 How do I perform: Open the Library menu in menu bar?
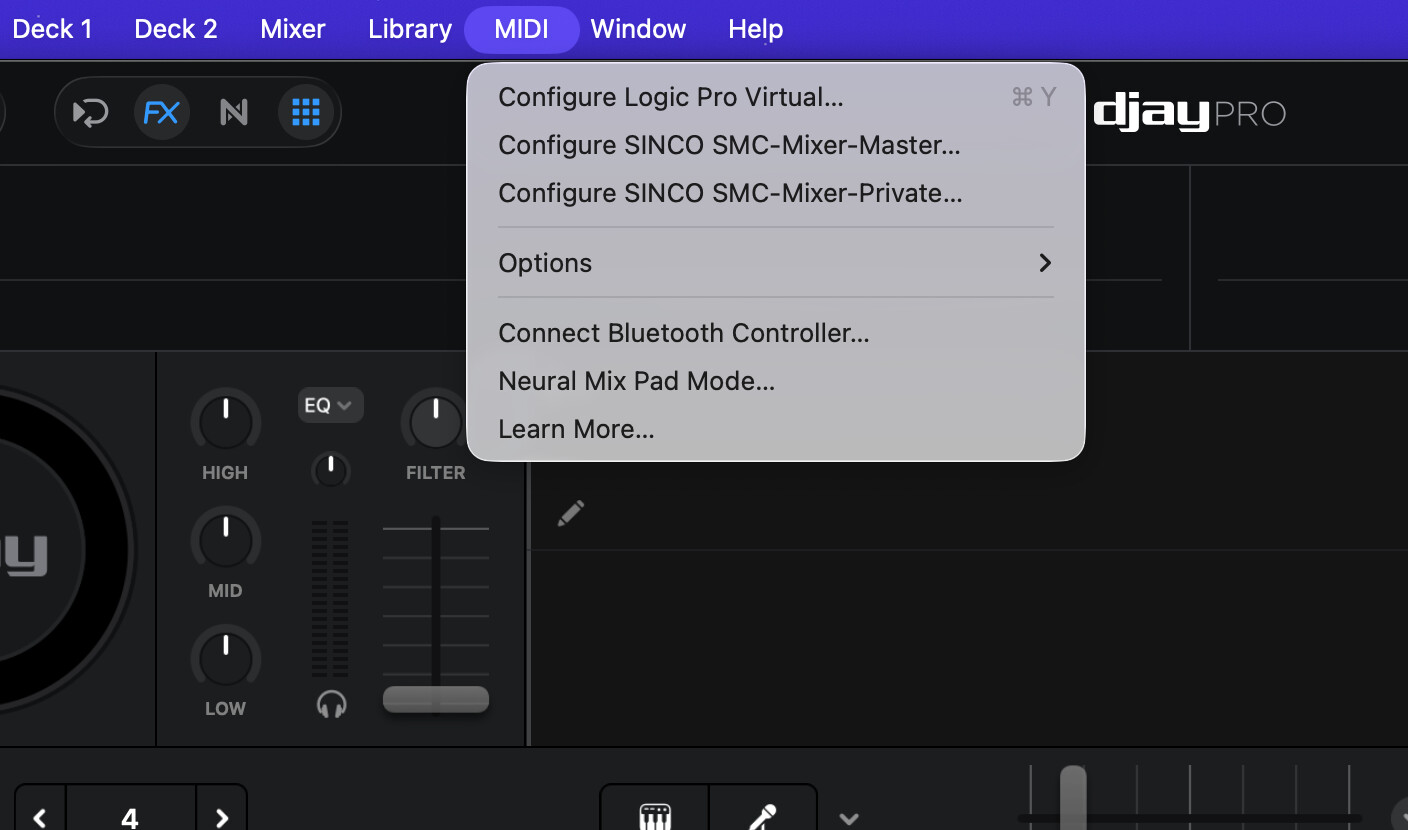(x=410, y=29)
